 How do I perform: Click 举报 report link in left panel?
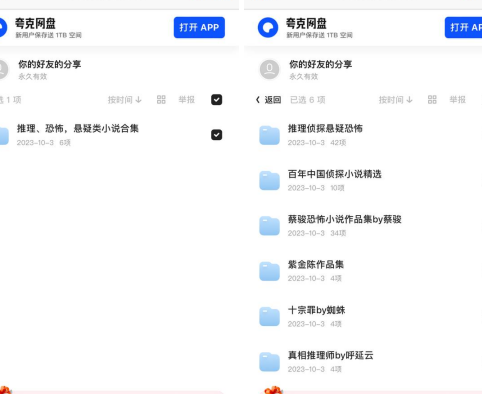(x=187, y=100)
